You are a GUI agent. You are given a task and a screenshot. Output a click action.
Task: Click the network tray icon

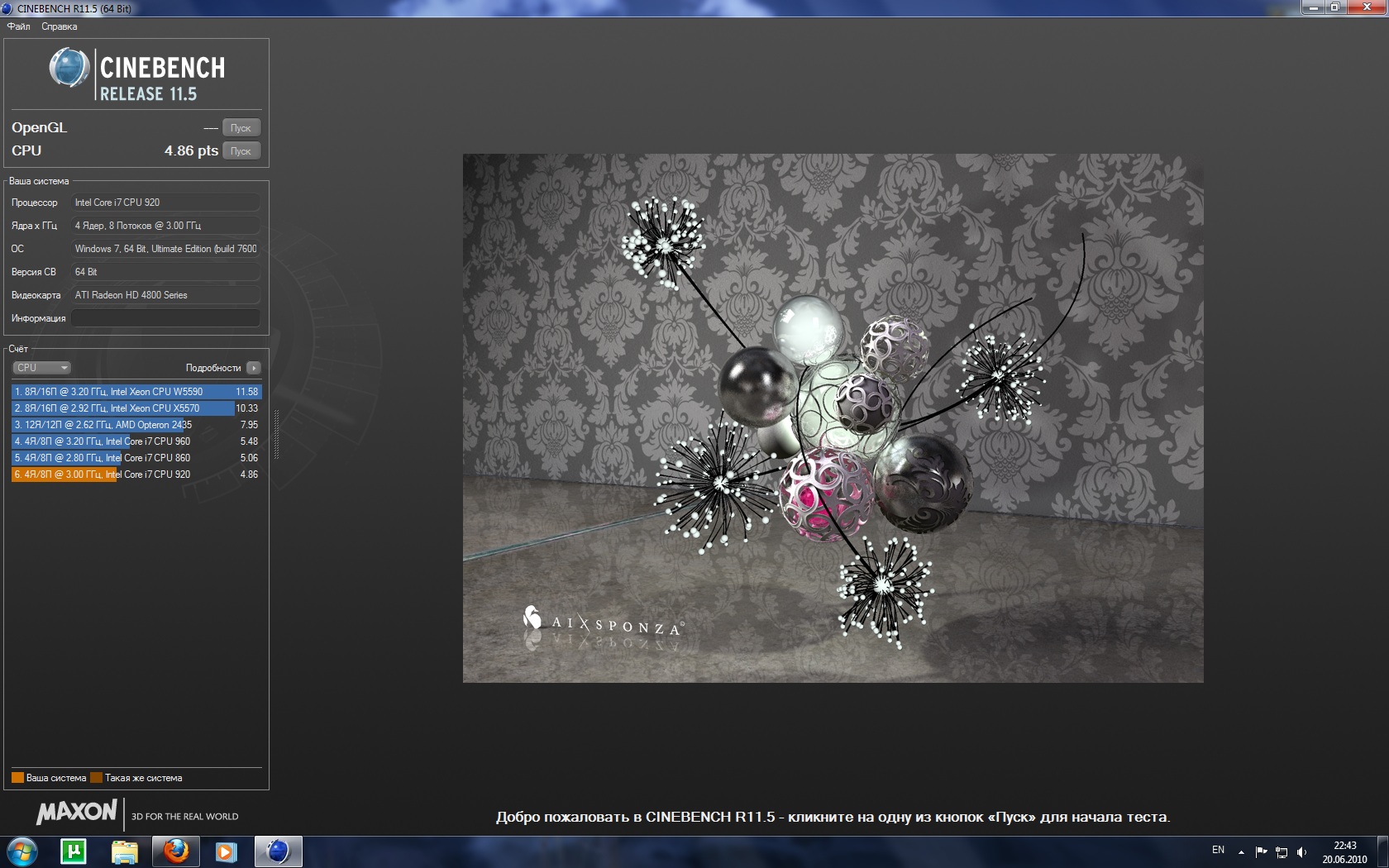pos(1282,851)
